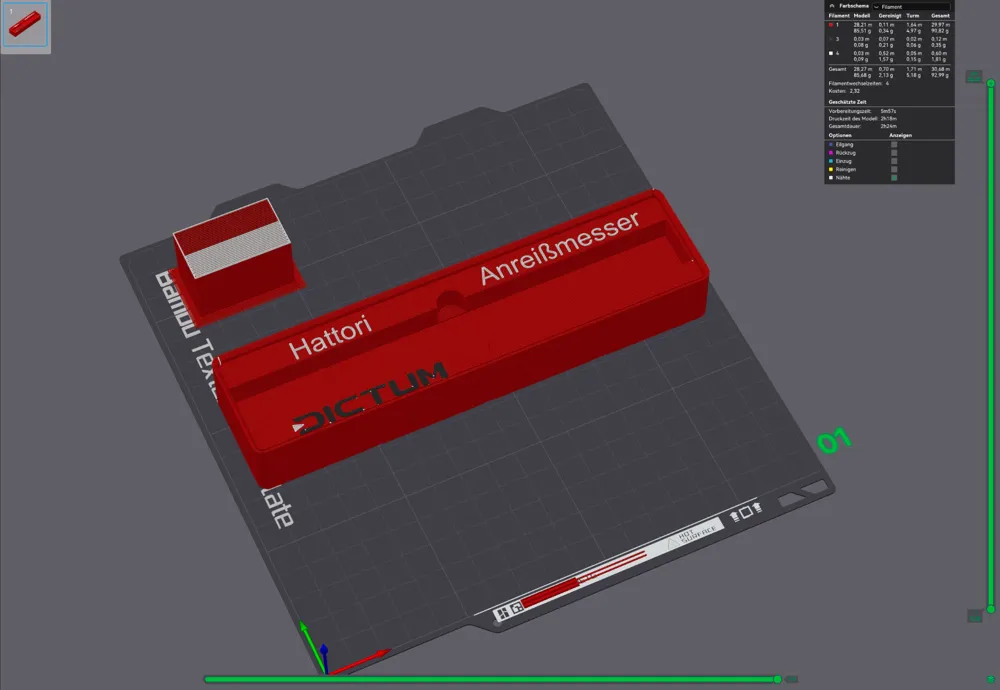Click dark filament 3 color swatch

pos(831,39)
